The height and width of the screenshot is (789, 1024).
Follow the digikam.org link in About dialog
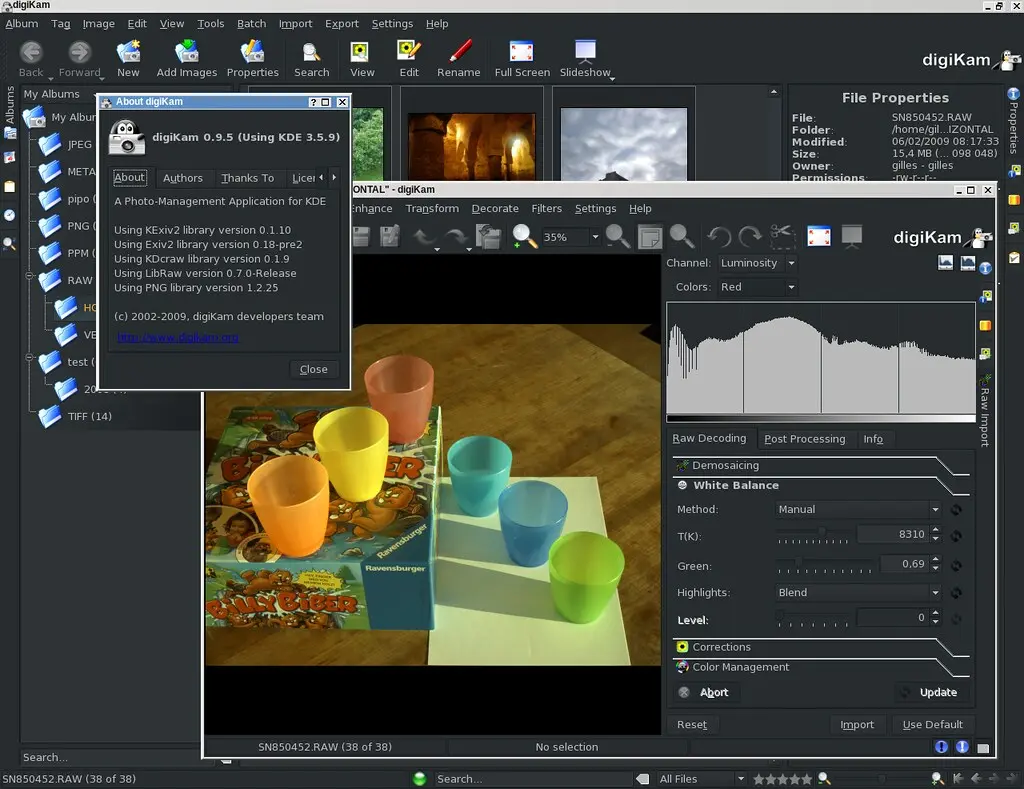point(178,339)
